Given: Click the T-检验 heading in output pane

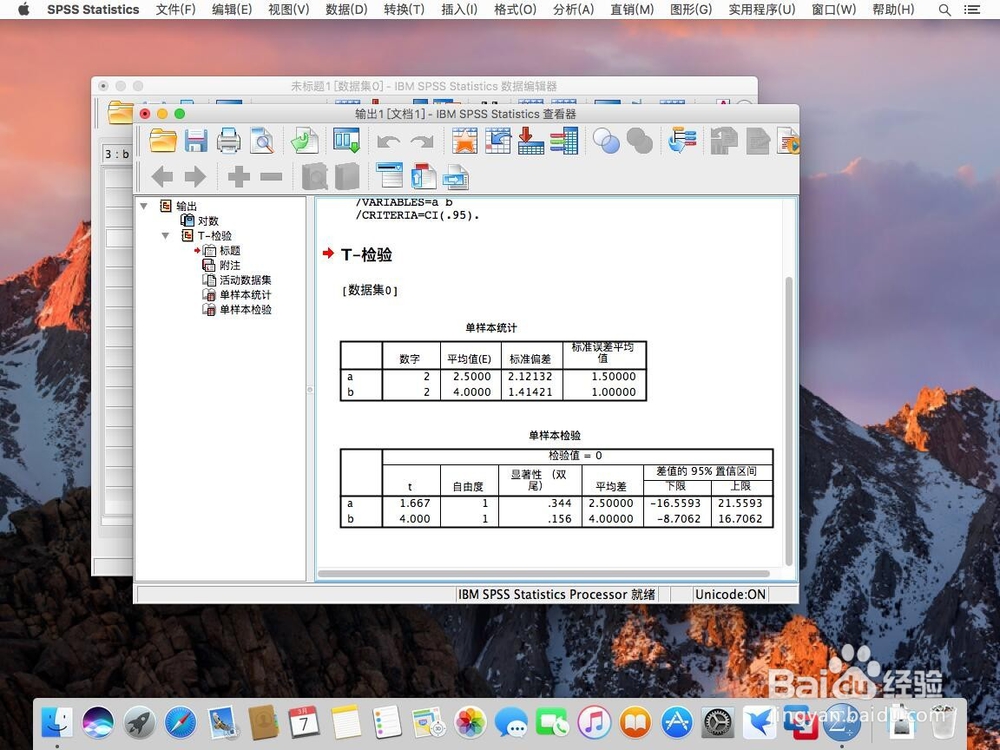Looking at the screenshot, I should (366, 254).
